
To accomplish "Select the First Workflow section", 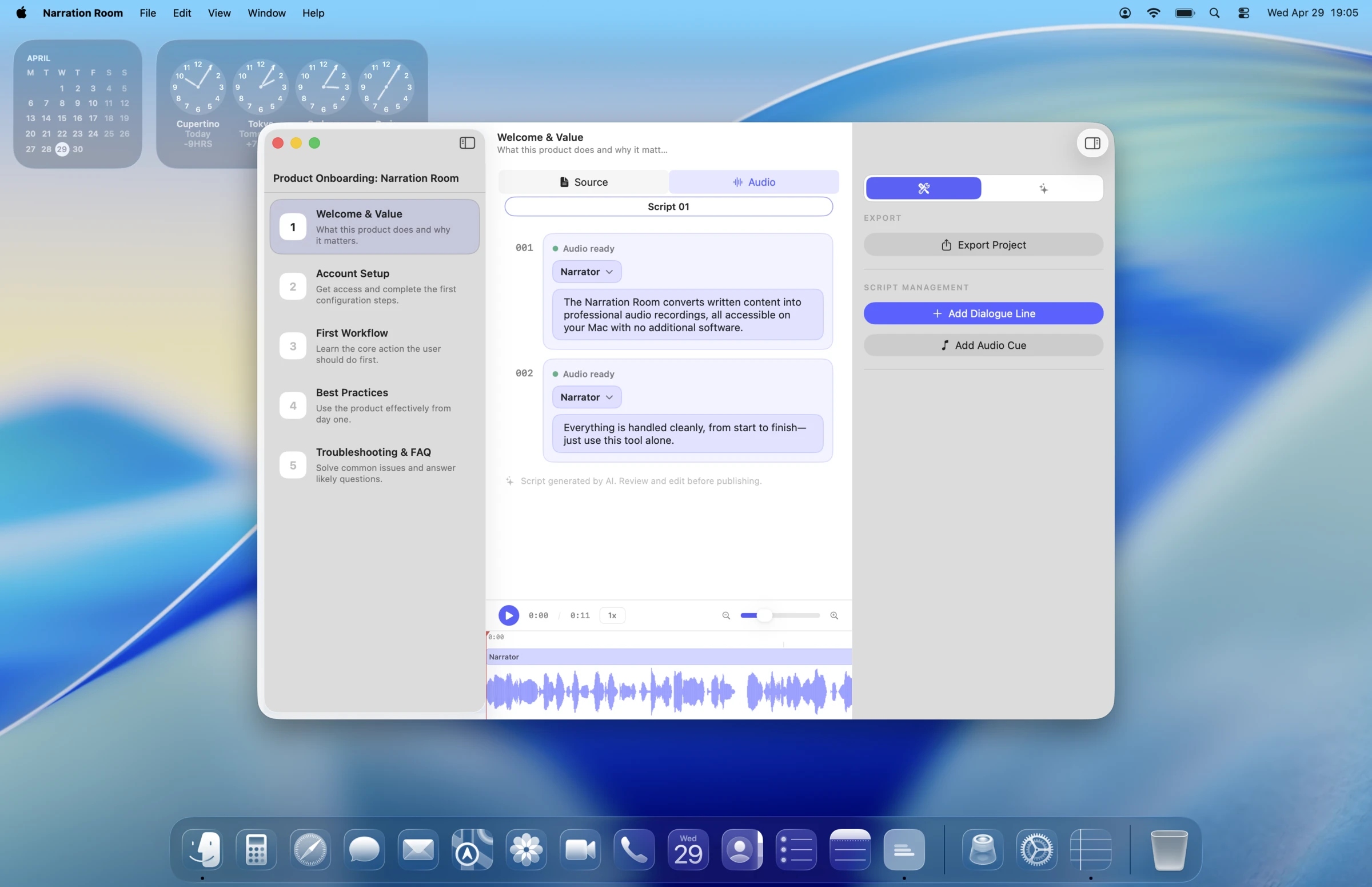I will pos(374,346).
